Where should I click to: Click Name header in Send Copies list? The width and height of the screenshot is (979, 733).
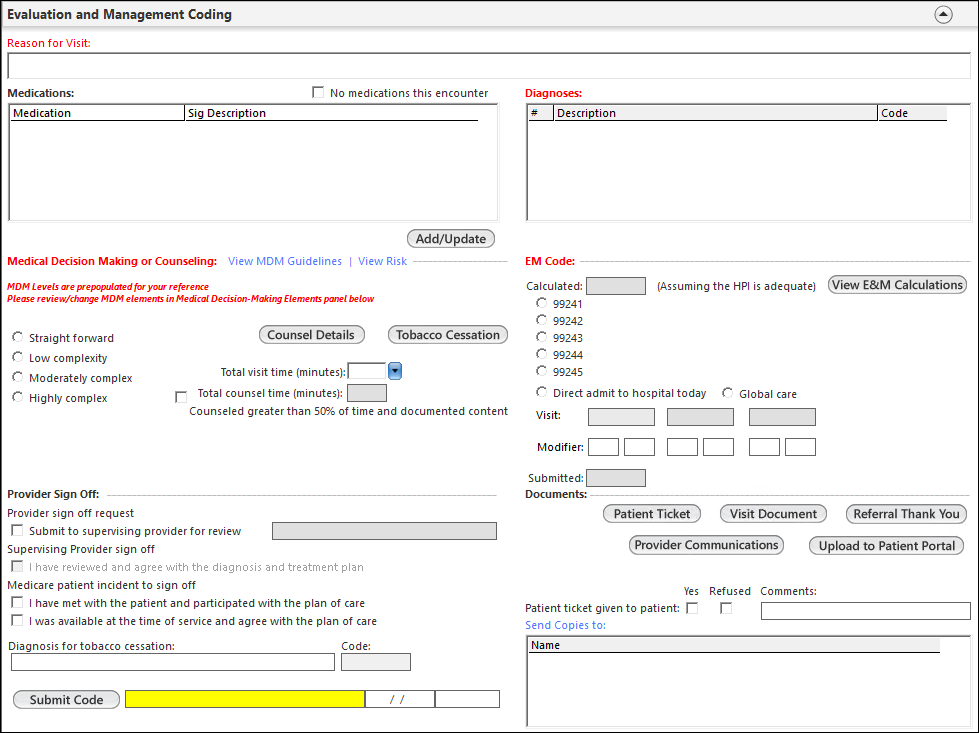coord(734,645)
